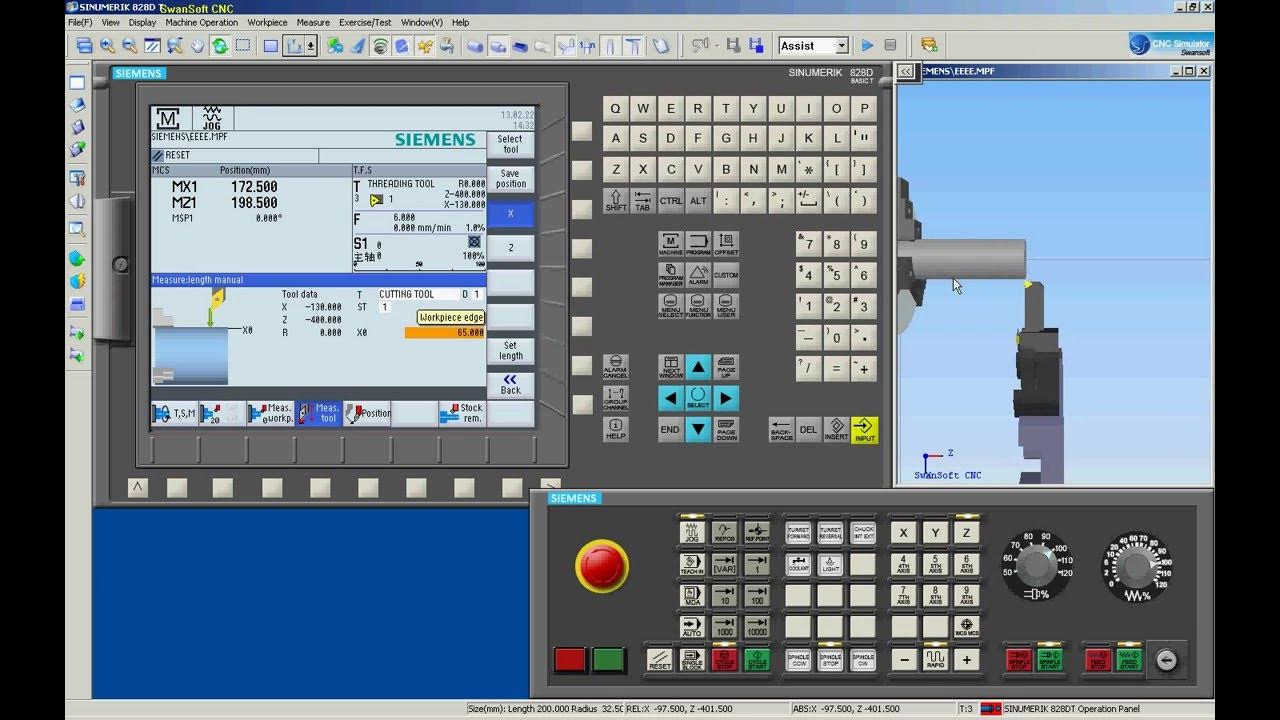This screenshot has height=720, width=1280.
Task: Click the RESET key on operation panel
Action: [659, 660]
